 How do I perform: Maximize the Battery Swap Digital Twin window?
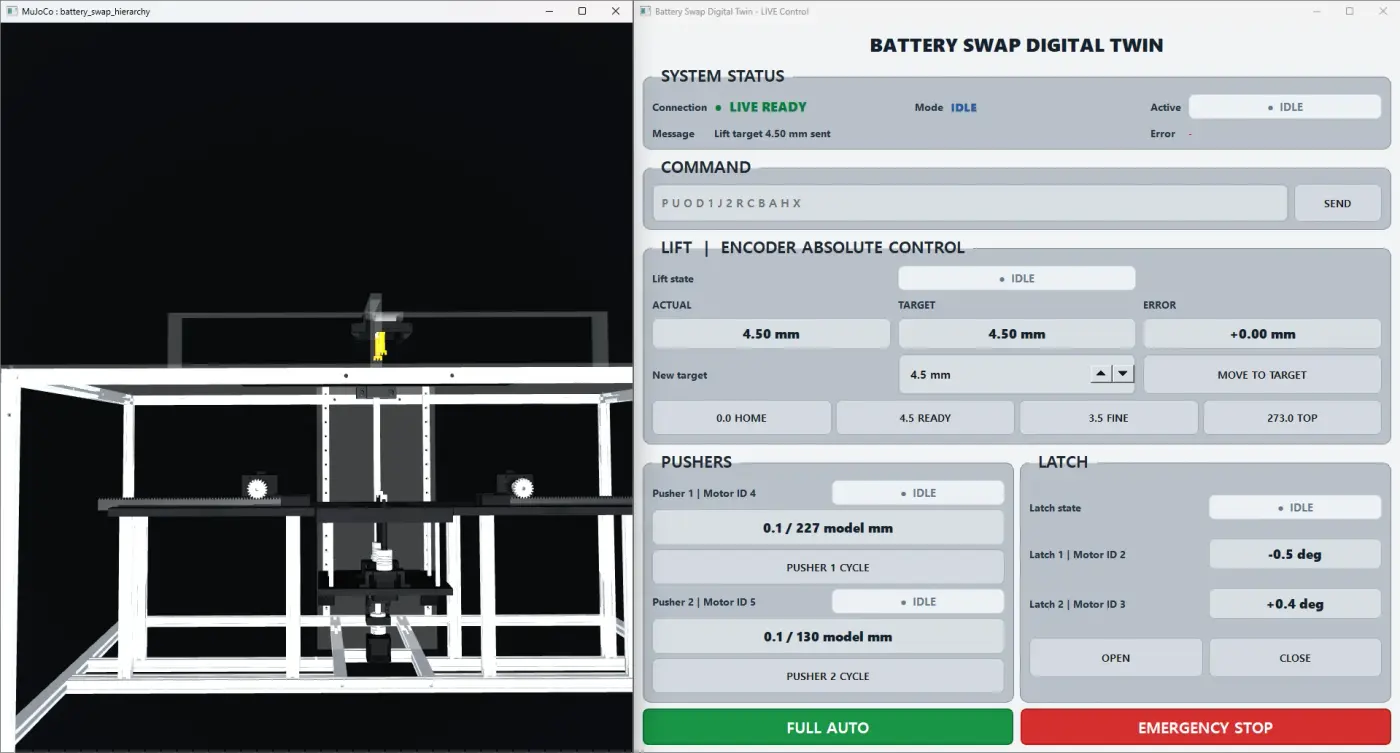1350,11
